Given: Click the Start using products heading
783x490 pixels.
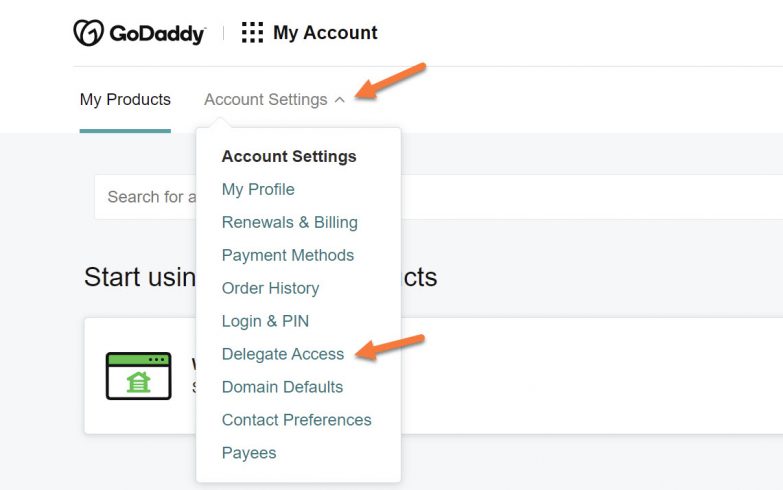Looking at the screenshot, I should click(x=138, y=277).
